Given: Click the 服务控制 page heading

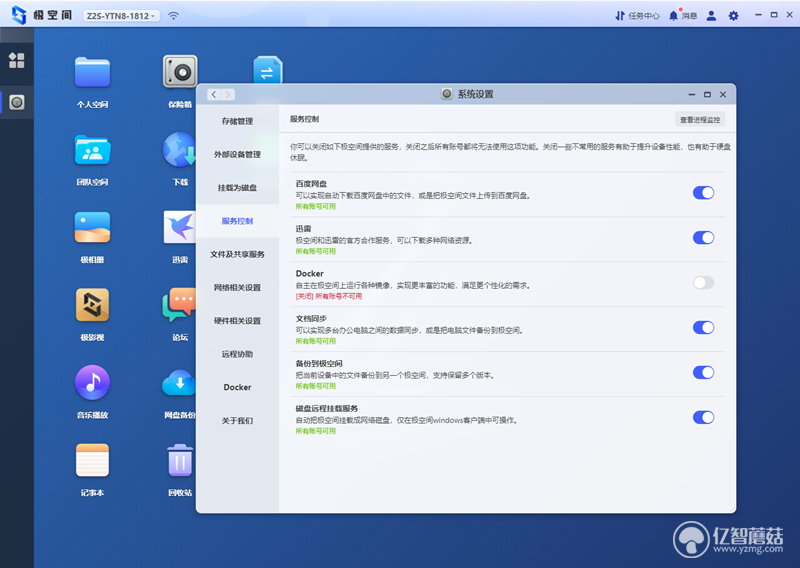Looking at the screenshot, I should [x=305, y=119].
